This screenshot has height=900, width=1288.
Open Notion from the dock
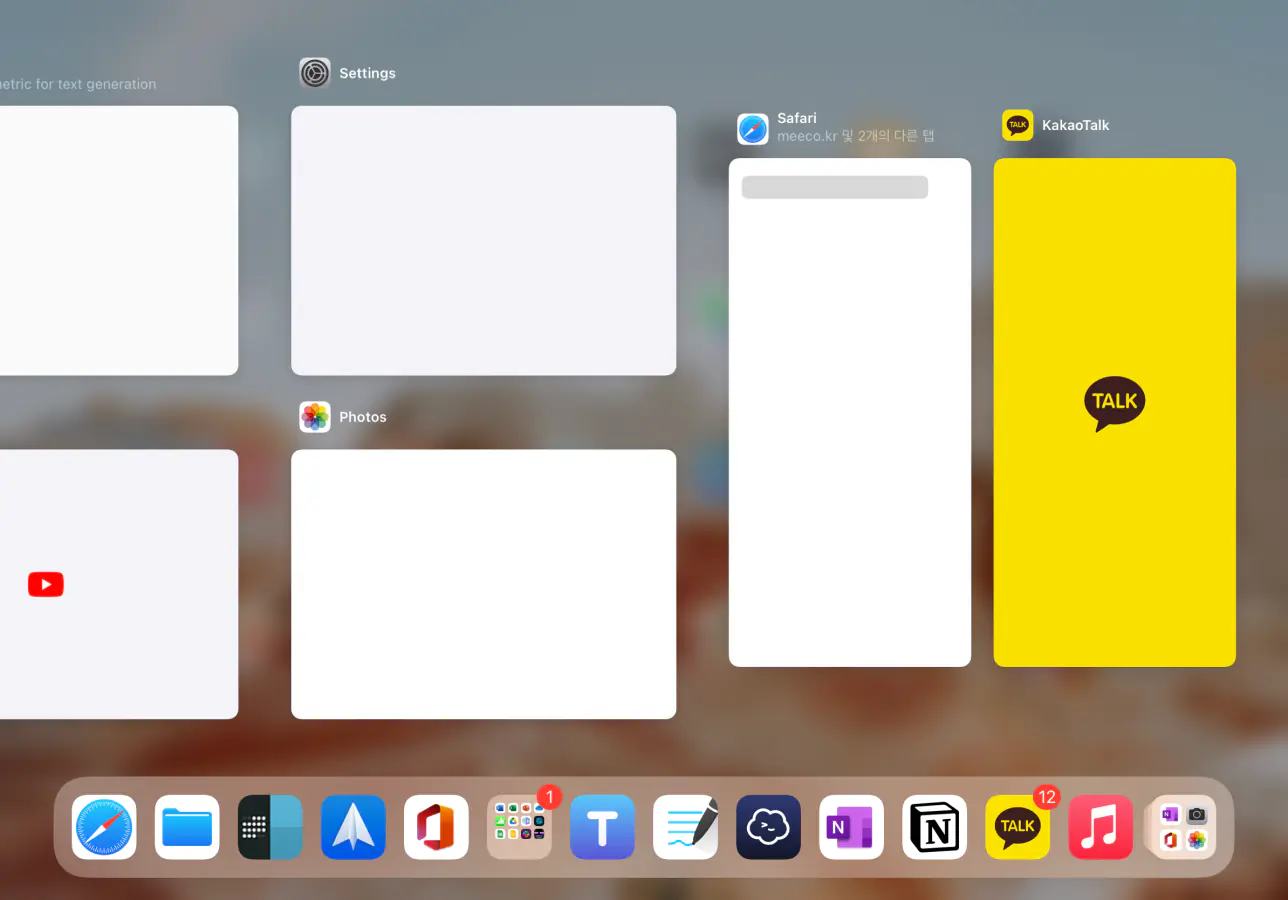point(934,827)
